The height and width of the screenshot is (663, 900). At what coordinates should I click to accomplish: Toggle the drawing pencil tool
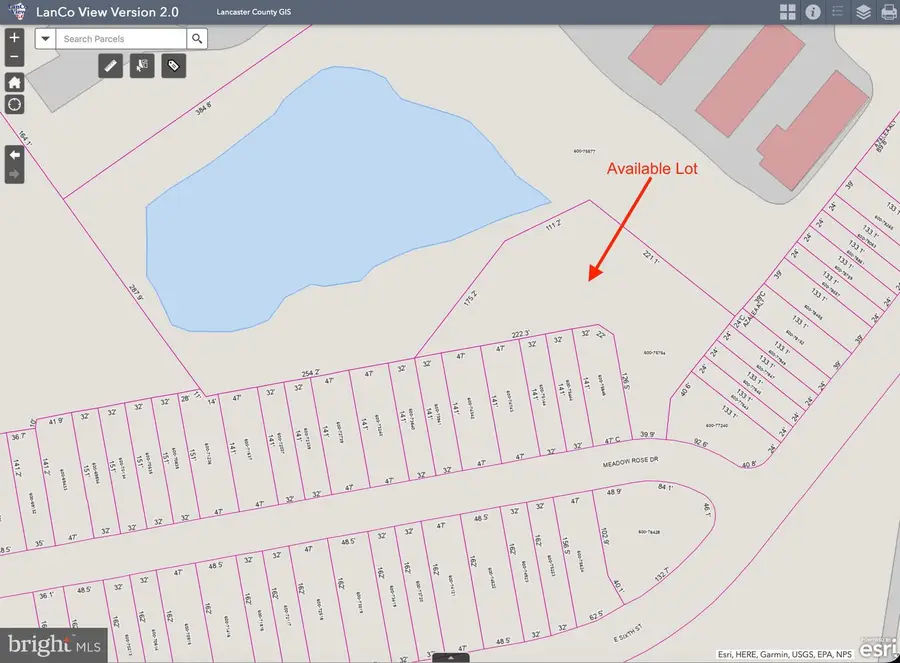pyautogui.click(x=110, y=65)
